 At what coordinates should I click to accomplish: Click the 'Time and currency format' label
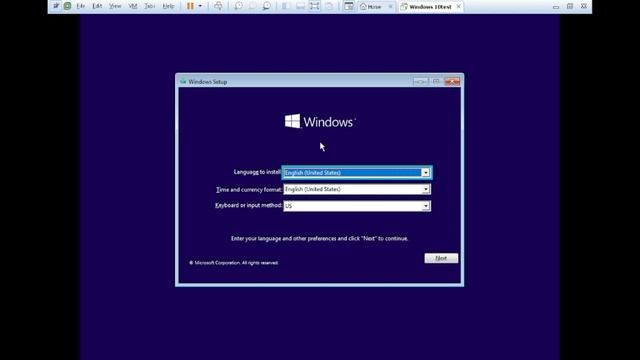(x=249, y=189)
